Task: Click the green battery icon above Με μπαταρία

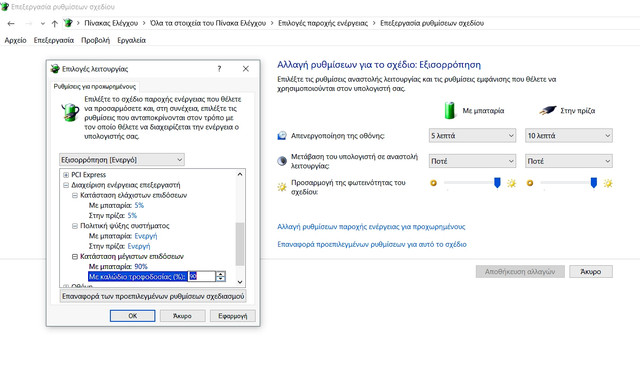Action: [x=449, y=110]
